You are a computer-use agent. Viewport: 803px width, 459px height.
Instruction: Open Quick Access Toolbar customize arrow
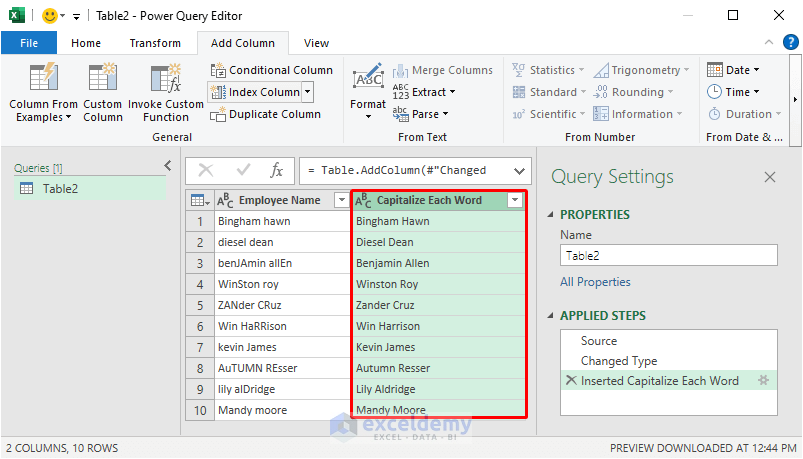tap(76, 17)
